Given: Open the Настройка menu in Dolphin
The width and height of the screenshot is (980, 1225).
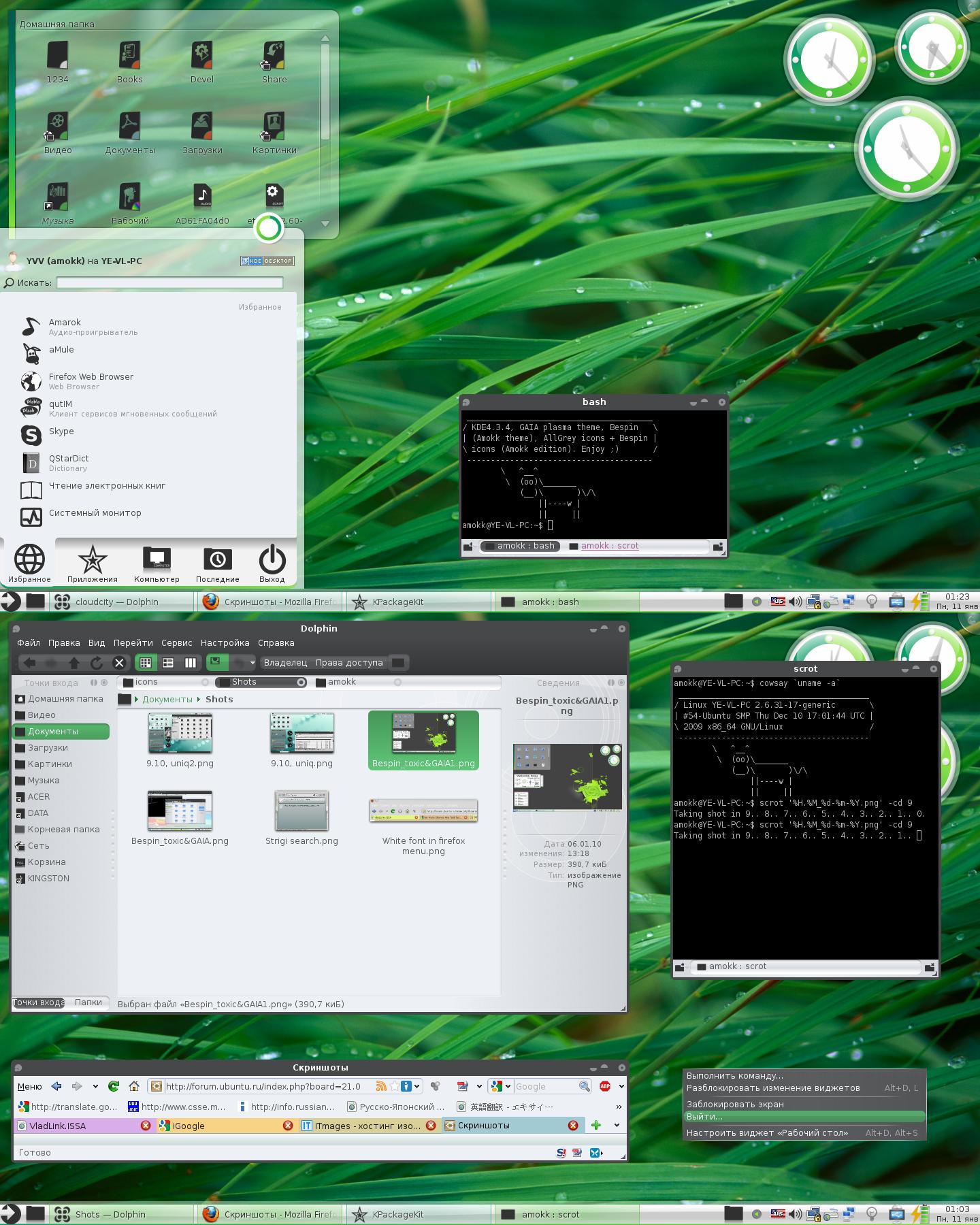Looking at the screenshot, I should pyautogui.click(x=225, y=642).
